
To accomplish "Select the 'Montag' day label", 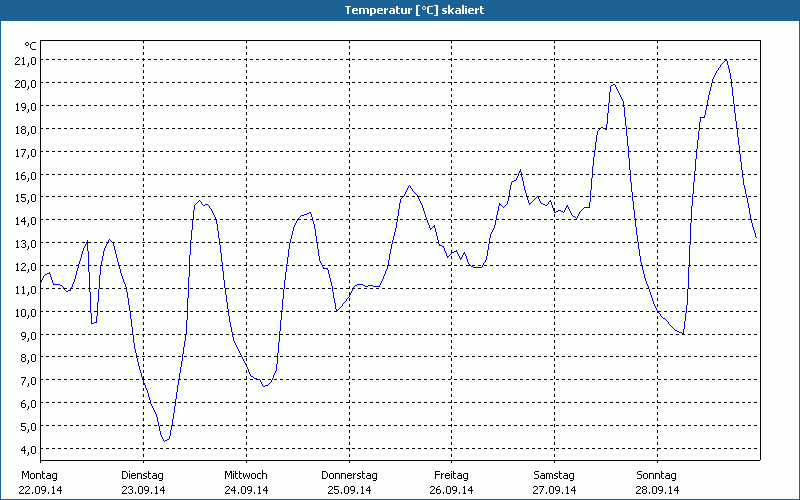I will (x=39, y=476).
